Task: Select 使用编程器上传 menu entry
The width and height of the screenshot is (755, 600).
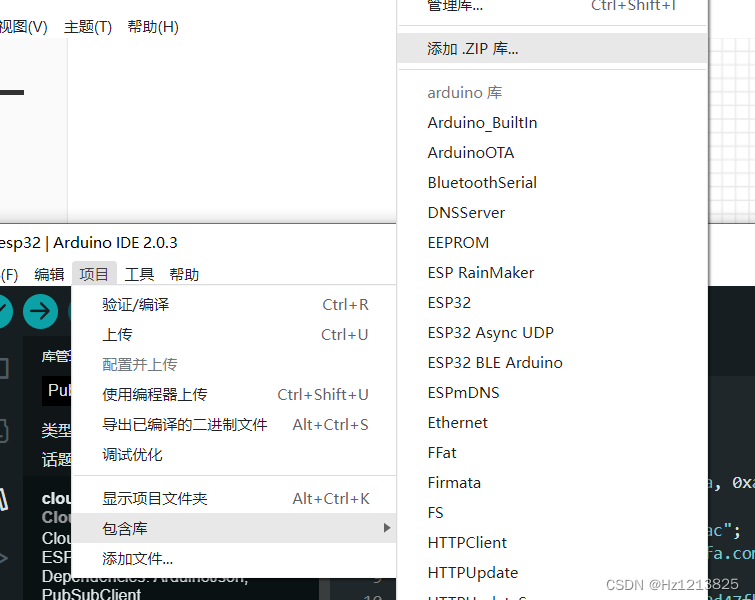Action: click(x=235, y=395)
